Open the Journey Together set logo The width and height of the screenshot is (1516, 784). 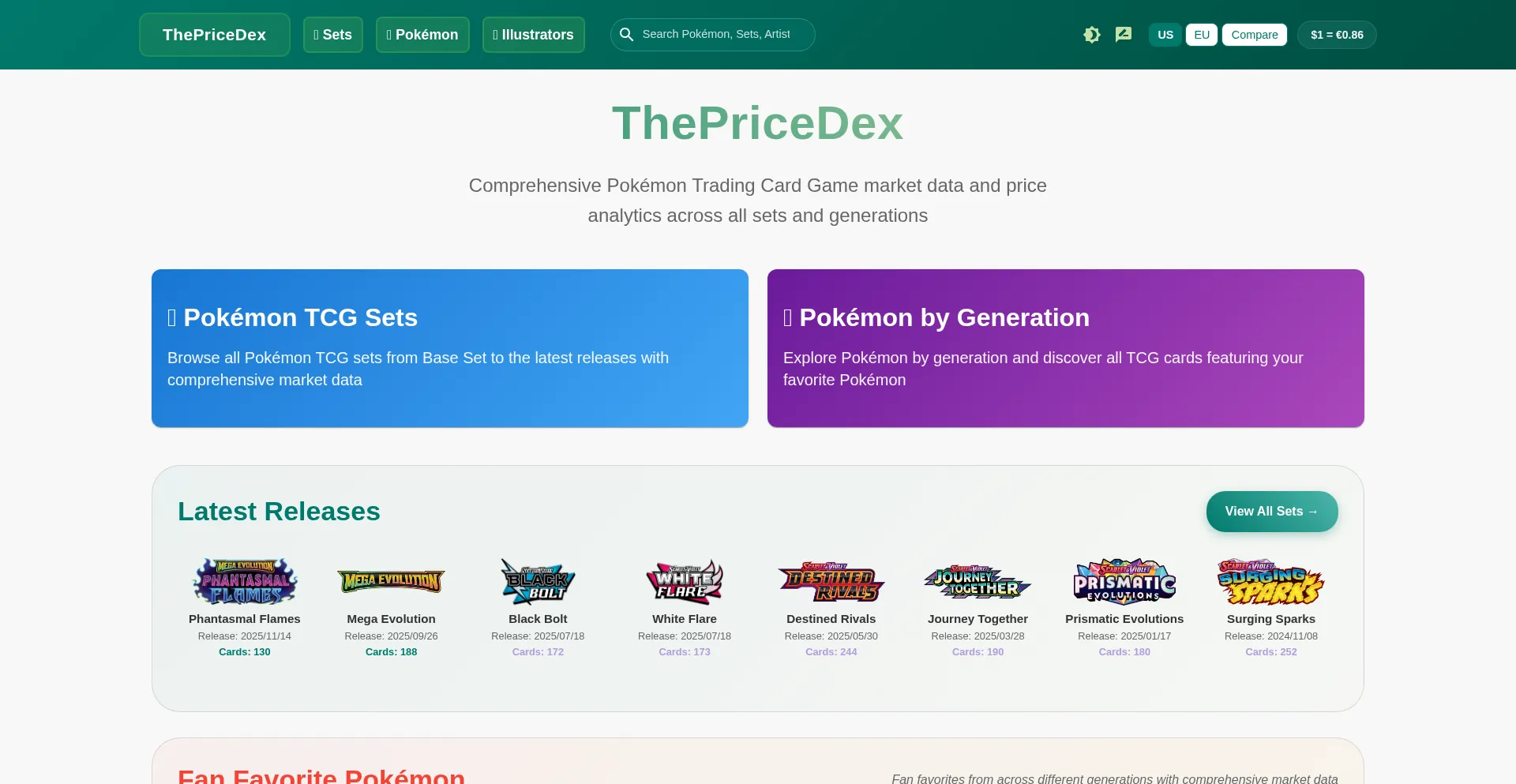[x=978, y=582]
